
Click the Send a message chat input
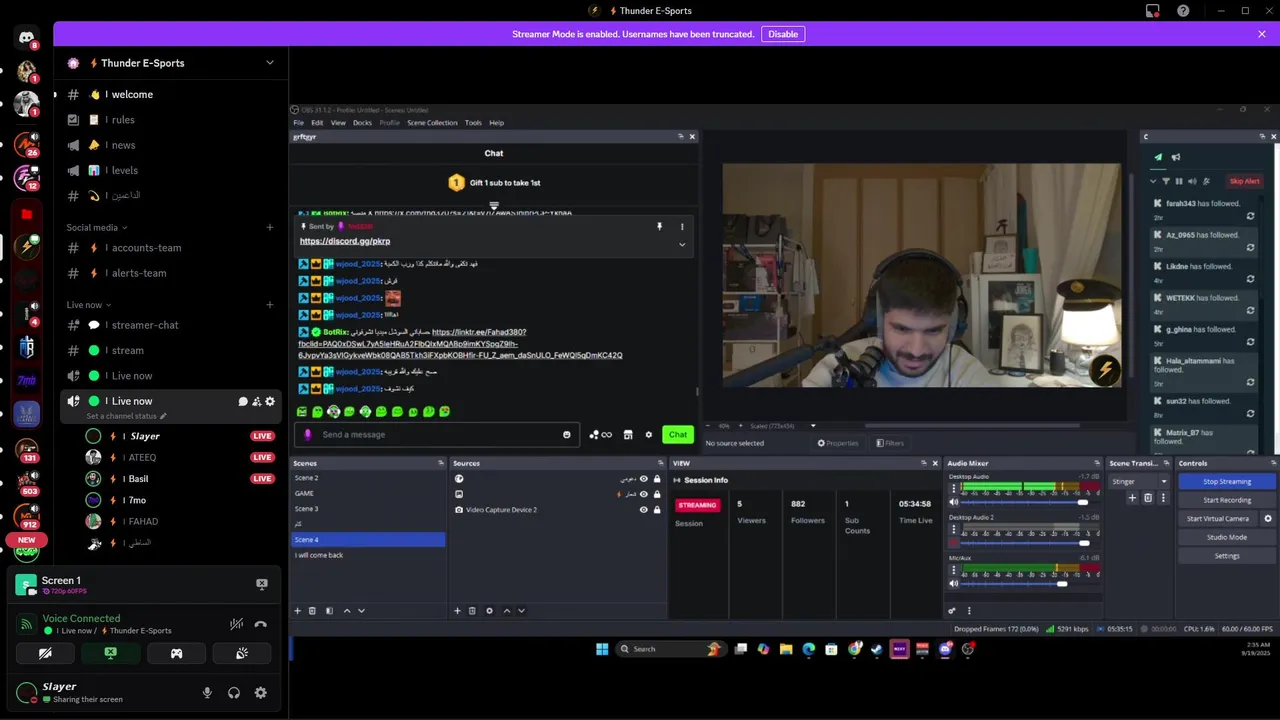(x=438, y=434)
